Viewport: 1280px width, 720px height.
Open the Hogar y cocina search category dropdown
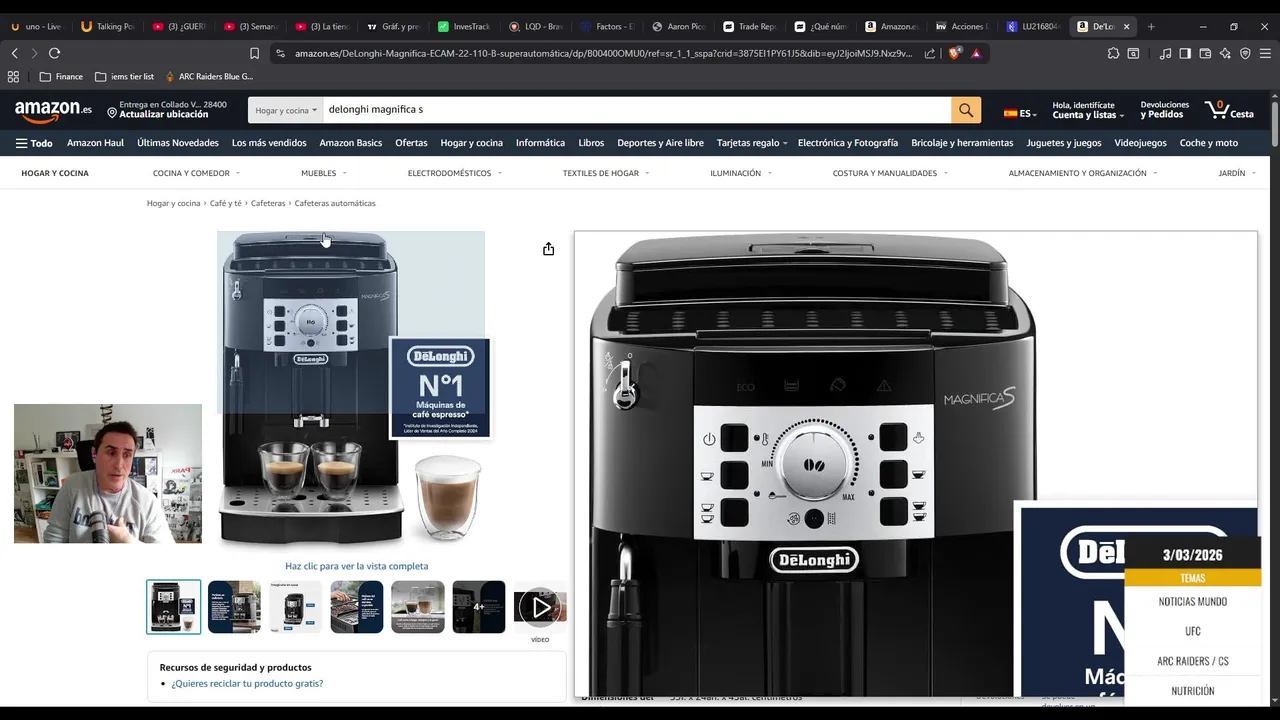tap(285, 110)
